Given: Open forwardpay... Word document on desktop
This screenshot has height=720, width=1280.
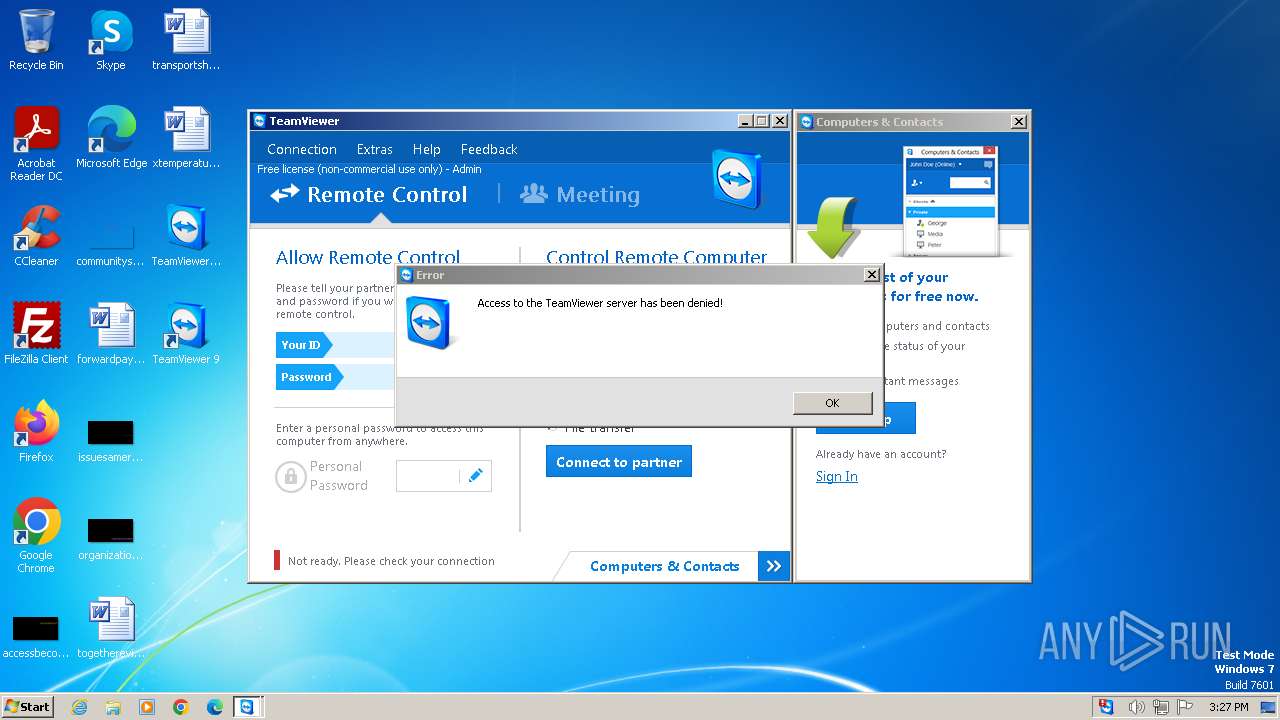Looking at the screenshot, I should click(111, 335).
